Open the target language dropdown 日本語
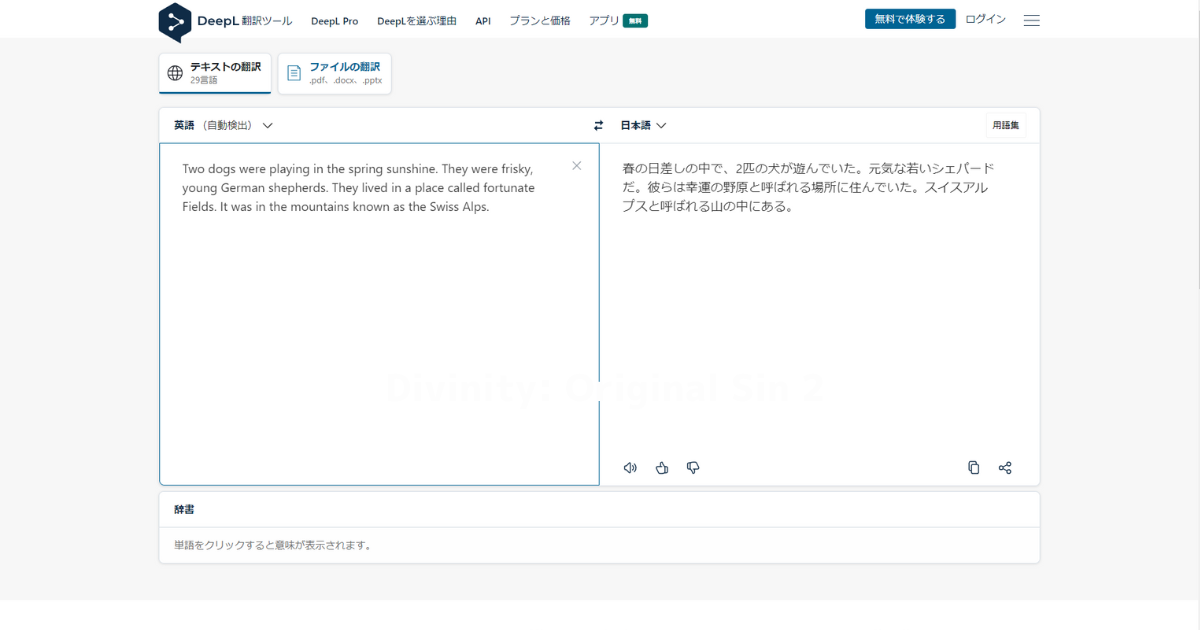Viewport: 1200px width, 630px height. pyautogui.click(x=640, y=125)
